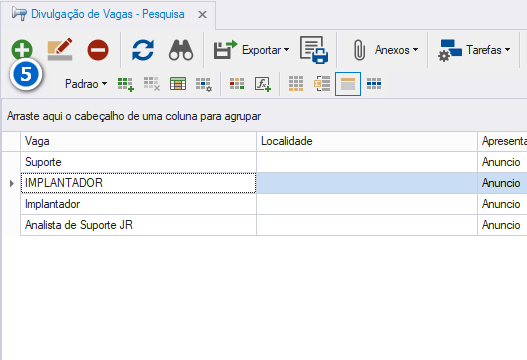
Task: Click the row indicator arrow beside IMPLANTADOR
Action: click(11, 183)
